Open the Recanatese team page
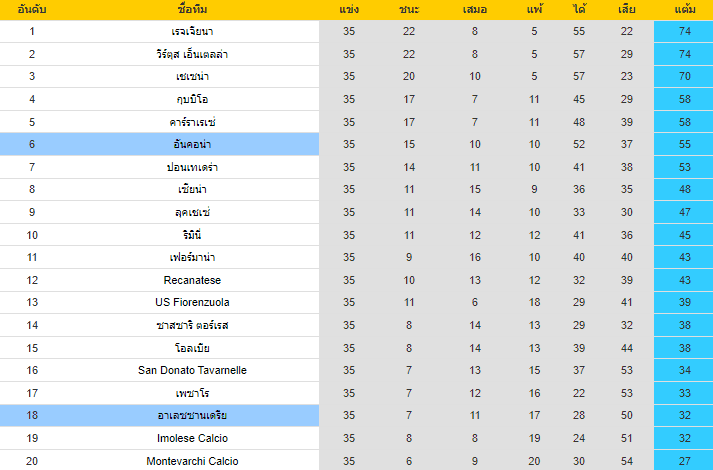The image size is (713, 470). click(x=192, y=280)
